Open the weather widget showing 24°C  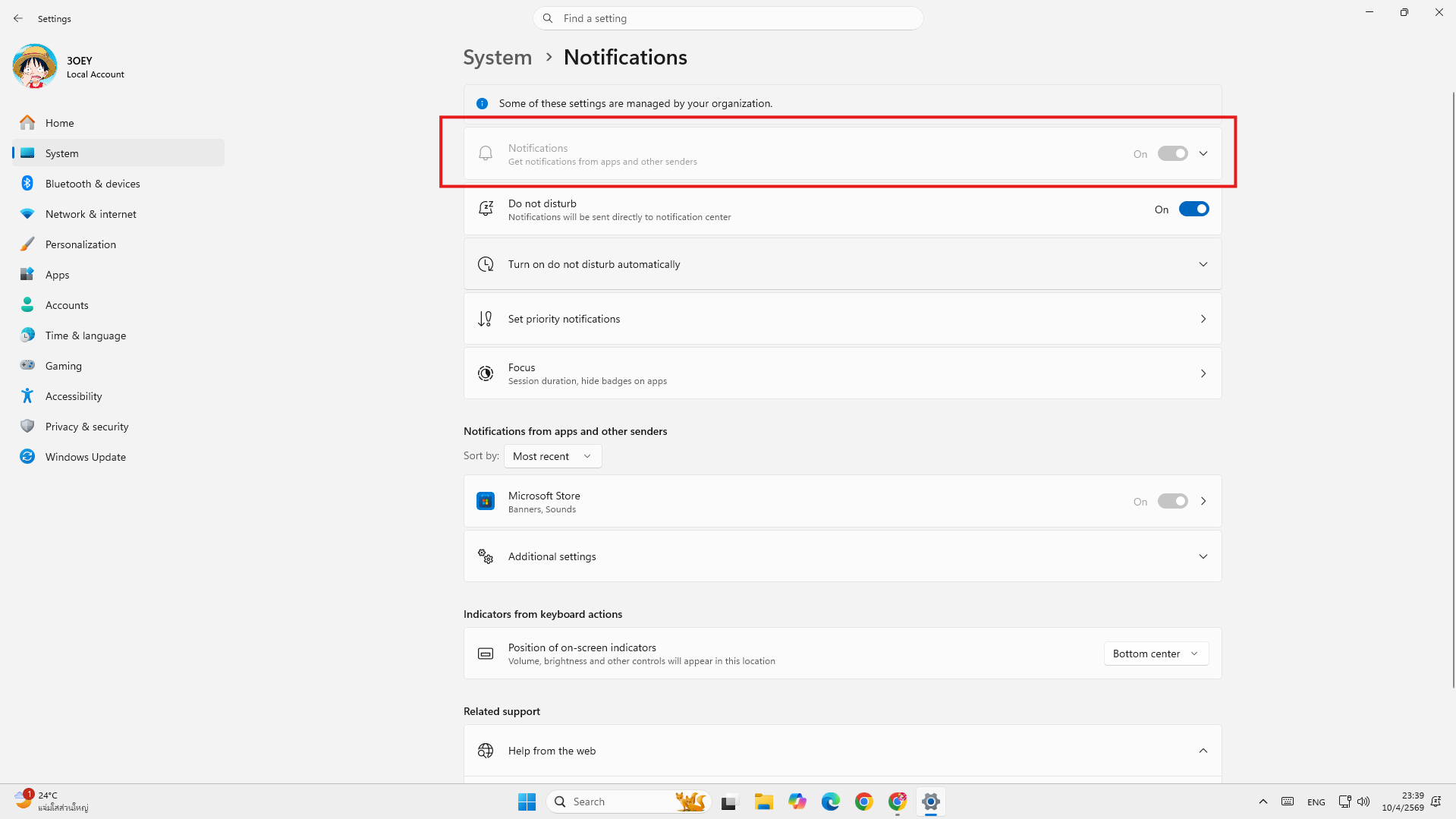(52, 802)
